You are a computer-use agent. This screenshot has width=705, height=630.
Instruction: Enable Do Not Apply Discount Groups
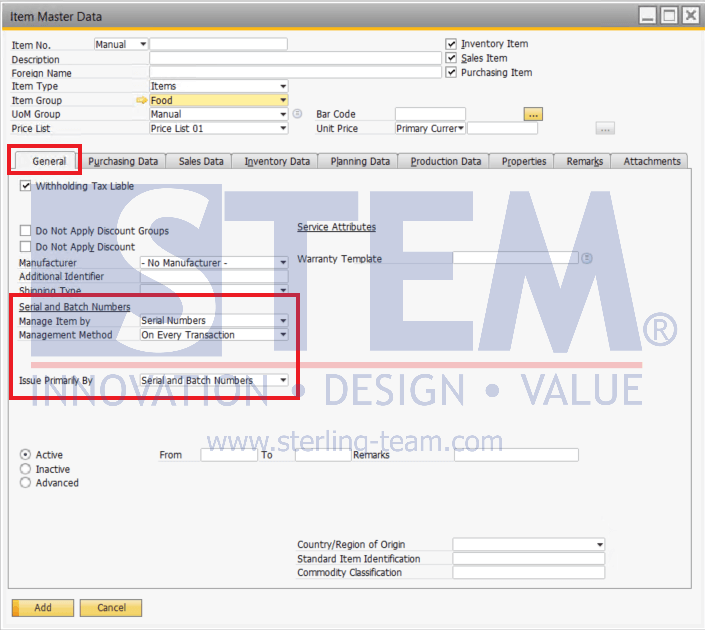25,231
